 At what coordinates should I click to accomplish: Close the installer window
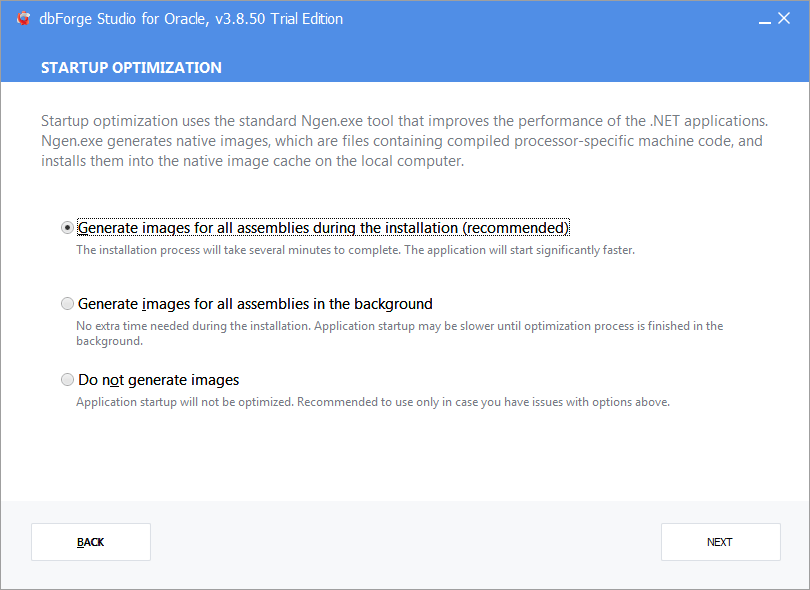pyautogui.click(x=784, y=19)
